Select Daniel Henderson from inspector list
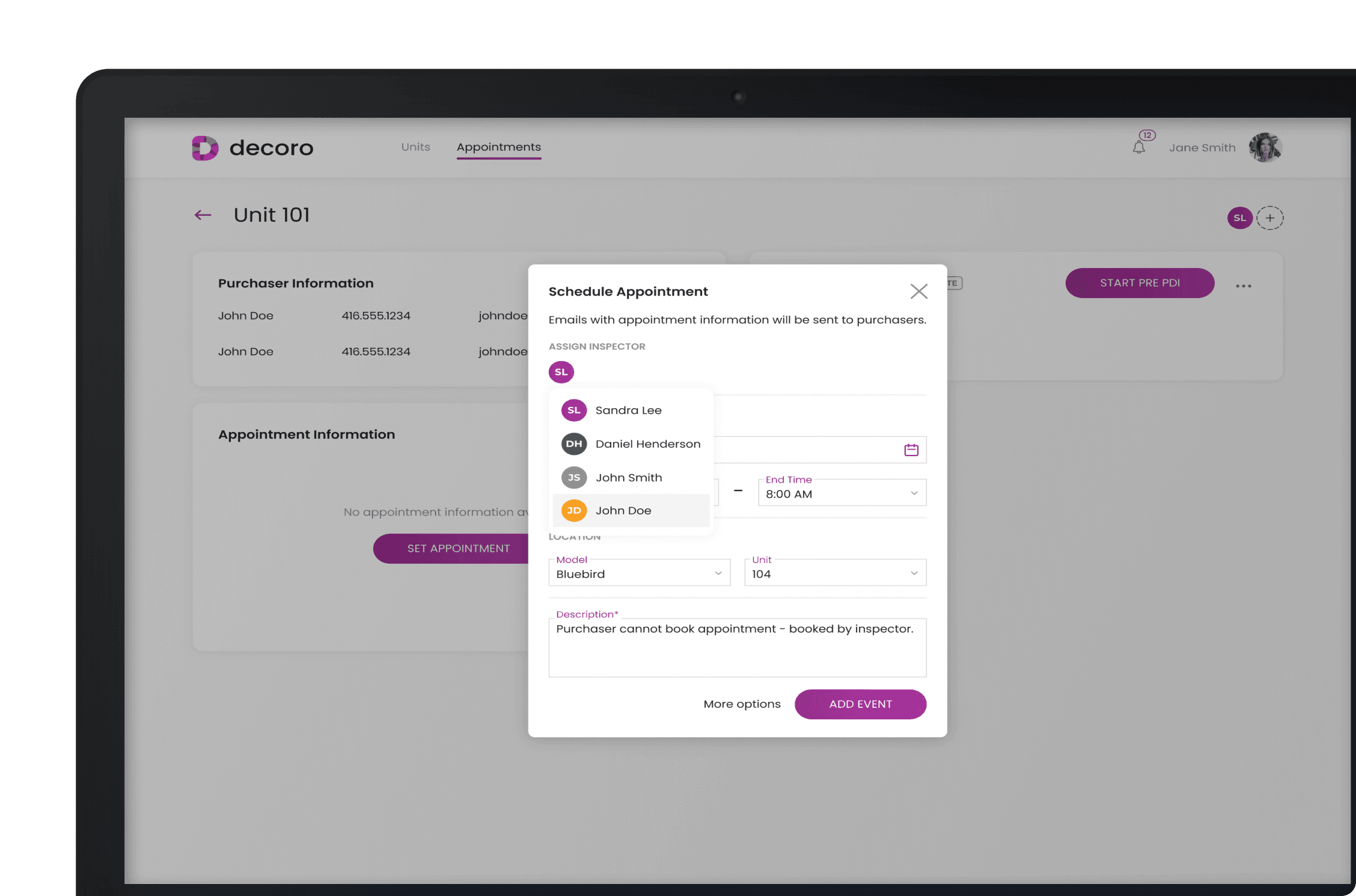 631,444
